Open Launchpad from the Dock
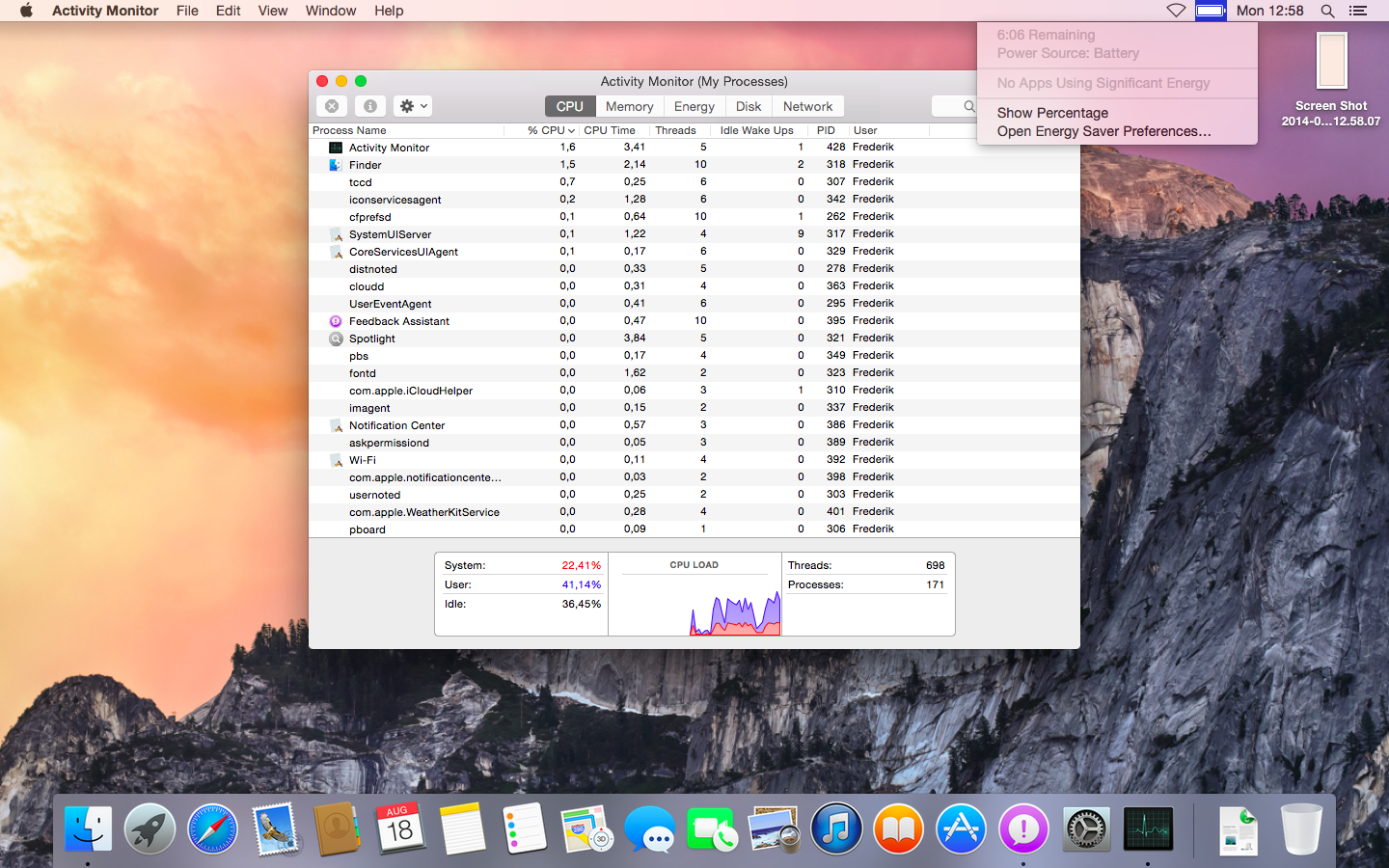This screenshot has width=1389, height=868. [x=150, y=829]
